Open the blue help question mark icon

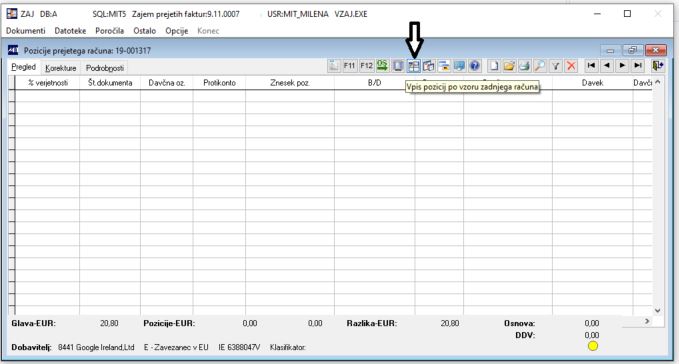tap(475, 66)
